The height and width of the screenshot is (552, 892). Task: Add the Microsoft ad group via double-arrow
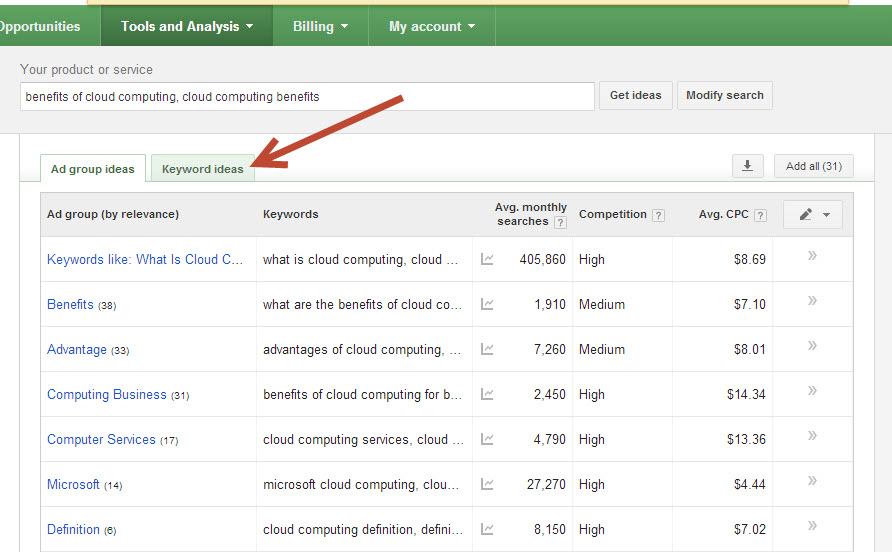[x=812, y=480]
